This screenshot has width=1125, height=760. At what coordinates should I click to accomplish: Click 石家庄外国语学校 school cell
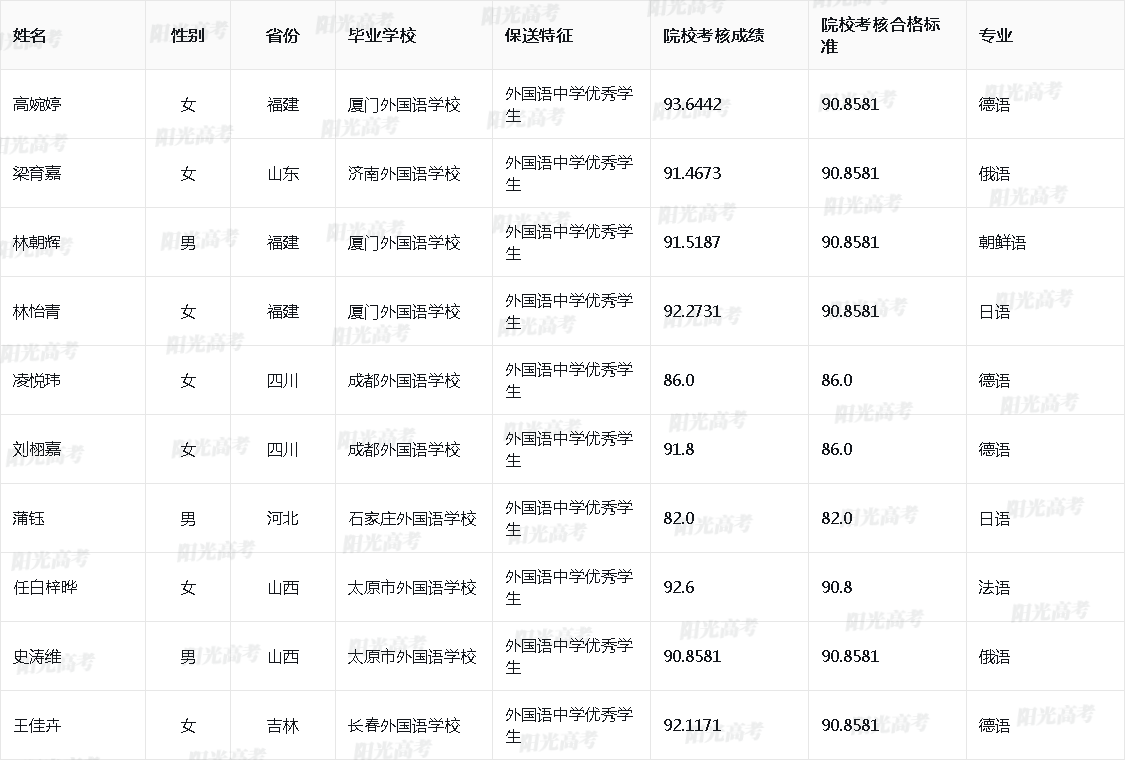pos(412,518)
